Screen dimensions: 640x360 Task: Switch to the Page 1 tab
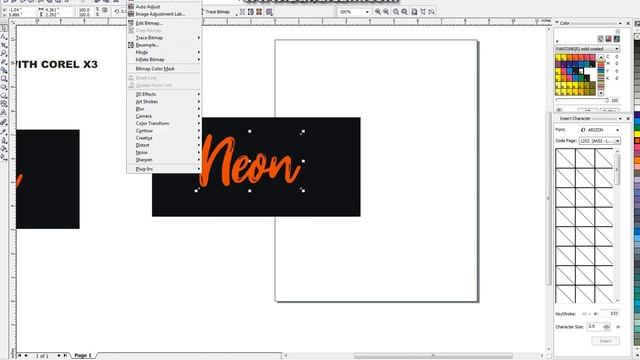pyautogui.click(x=83, y=356)
